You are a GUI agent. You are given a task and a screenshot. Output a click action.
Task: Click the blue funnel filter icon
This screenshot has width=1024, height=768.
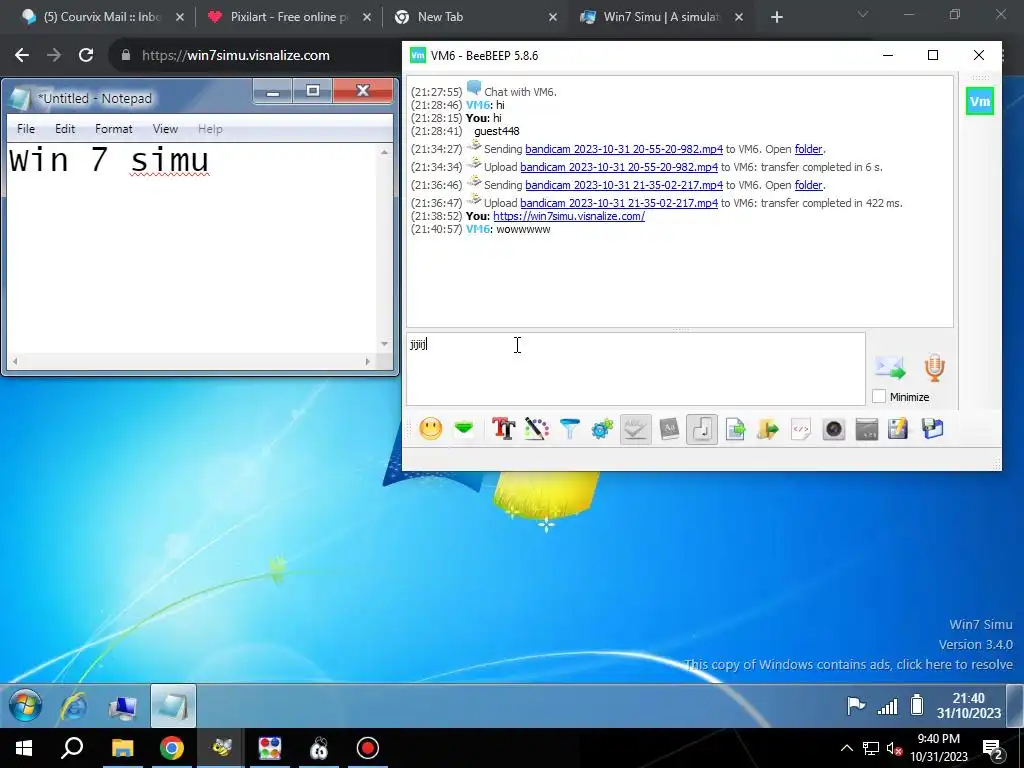pos(569,429)
